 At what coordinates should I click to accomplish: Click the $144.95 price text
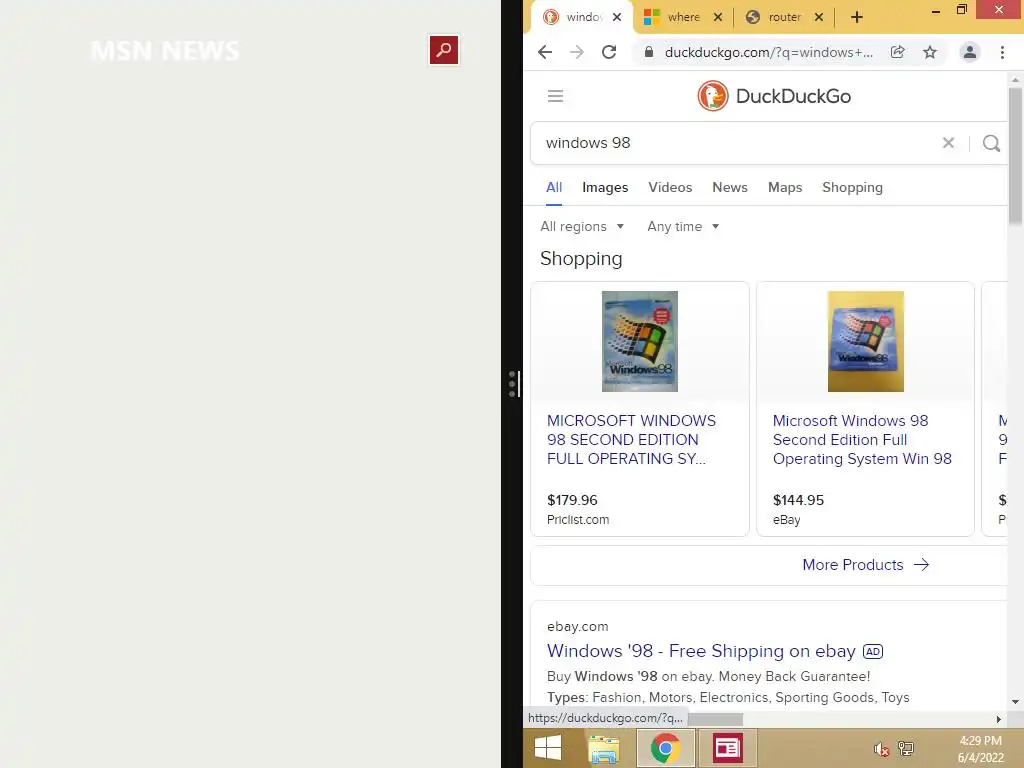coord(798,500)
